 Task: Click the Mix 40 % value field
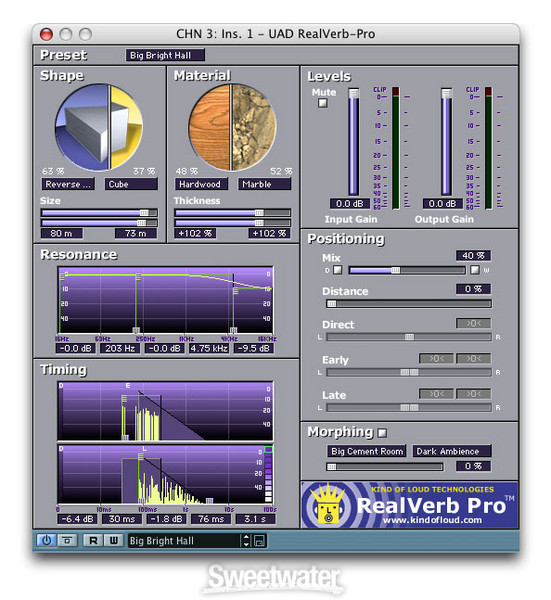pos(473,255)
